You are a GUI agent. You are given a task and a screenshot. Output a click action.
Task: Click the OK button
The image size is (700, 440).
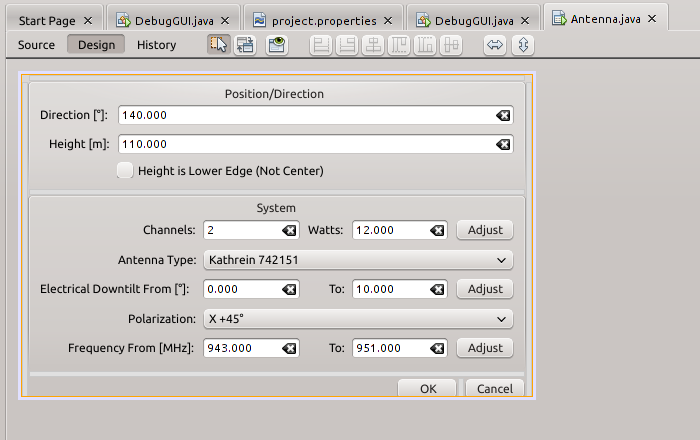tap(427, 388)
